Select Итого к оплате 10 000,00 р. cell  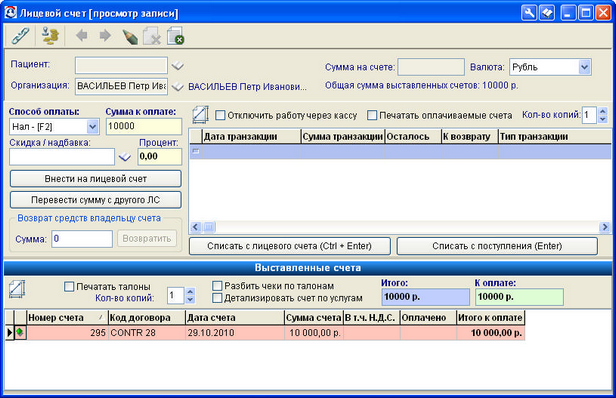(490, 333)
